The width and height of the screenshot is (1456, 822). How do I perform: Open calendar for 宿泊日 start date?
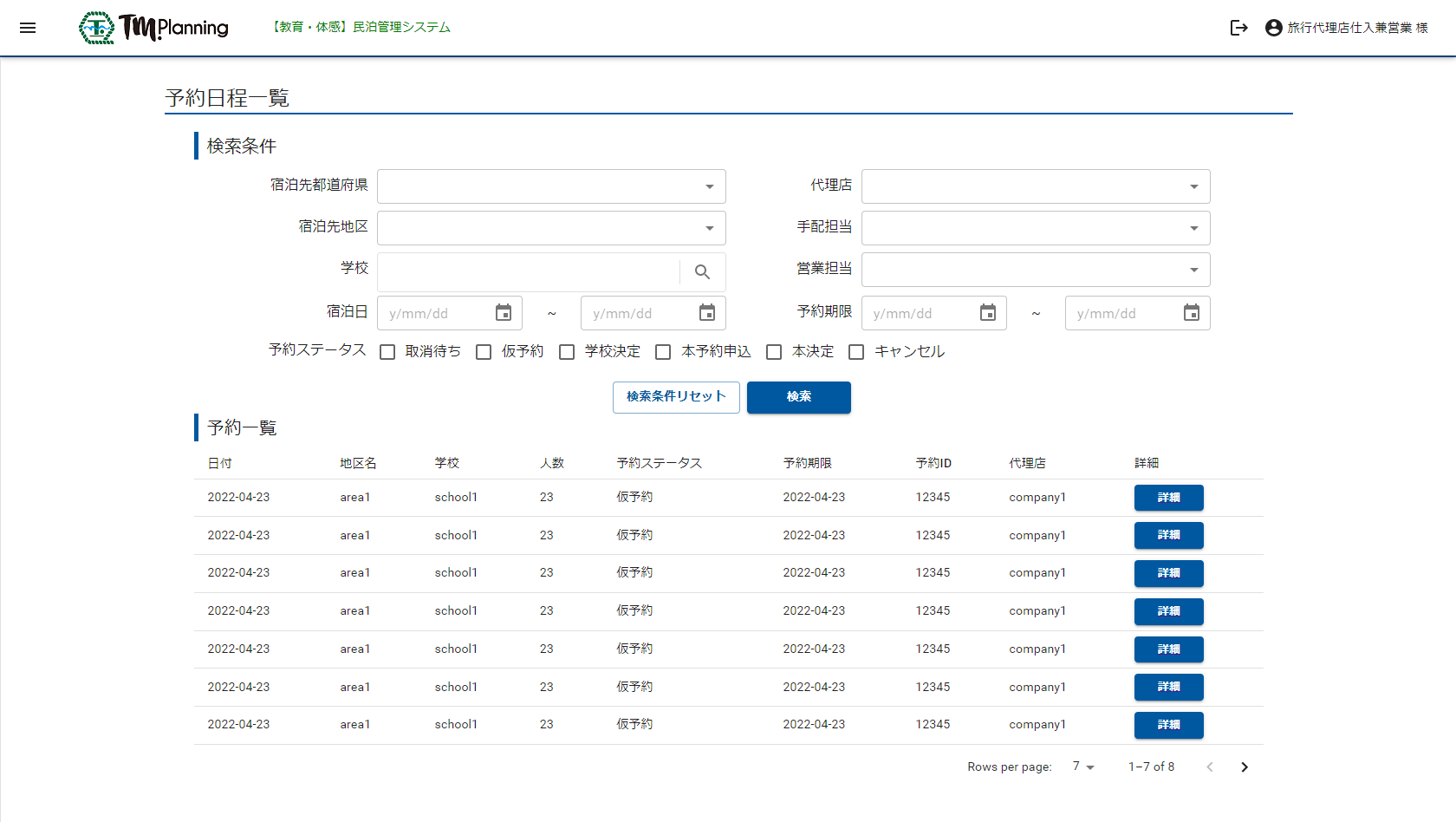[x=504, y=313]
